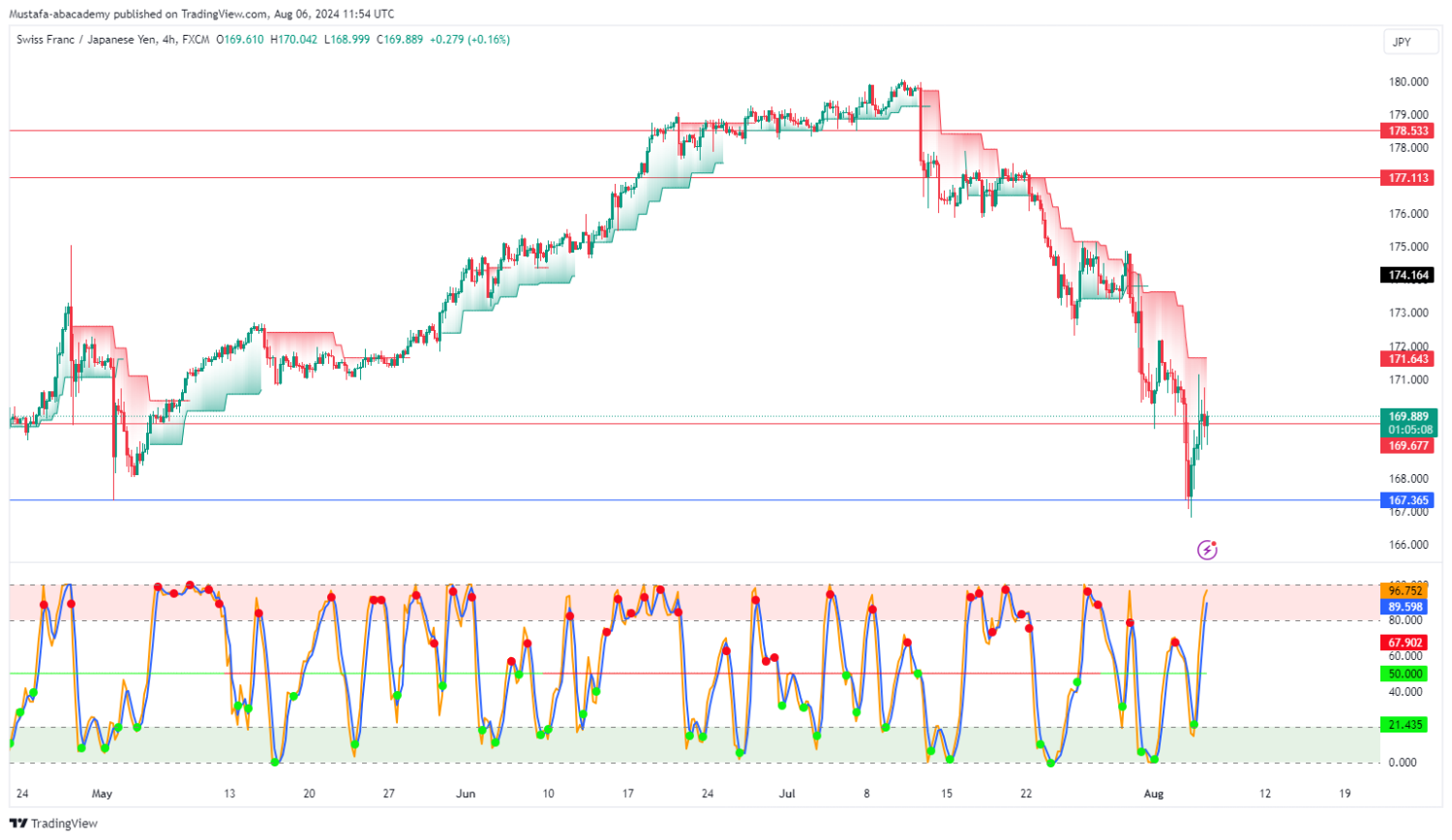Click the 174.164 black price label
This screenshot has height=840, width=1452.
(x=1408, y=275)
